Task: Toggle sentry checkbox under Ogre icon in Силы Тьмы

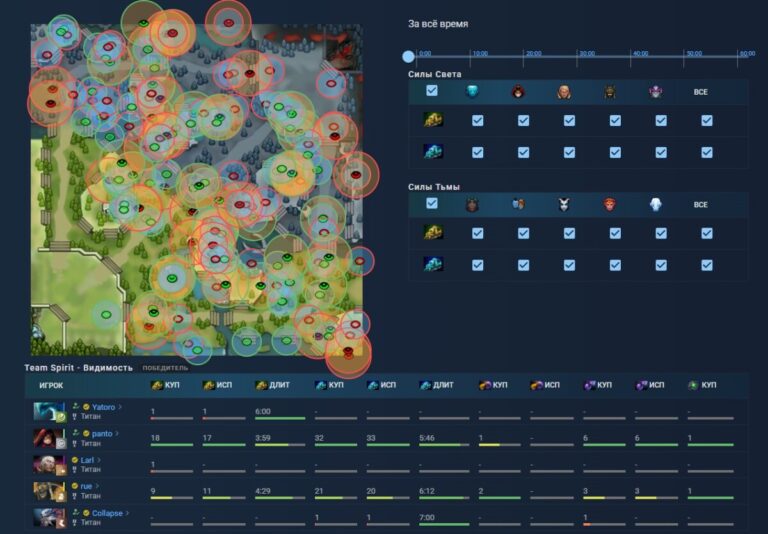Action: click(524, 265)
